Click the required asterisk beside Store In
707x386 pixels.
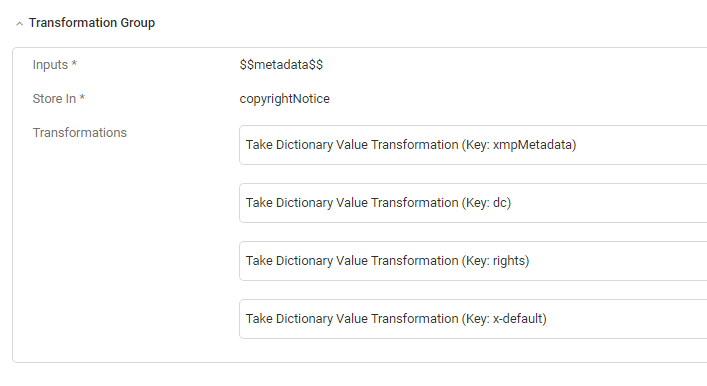tap(82, 97)
